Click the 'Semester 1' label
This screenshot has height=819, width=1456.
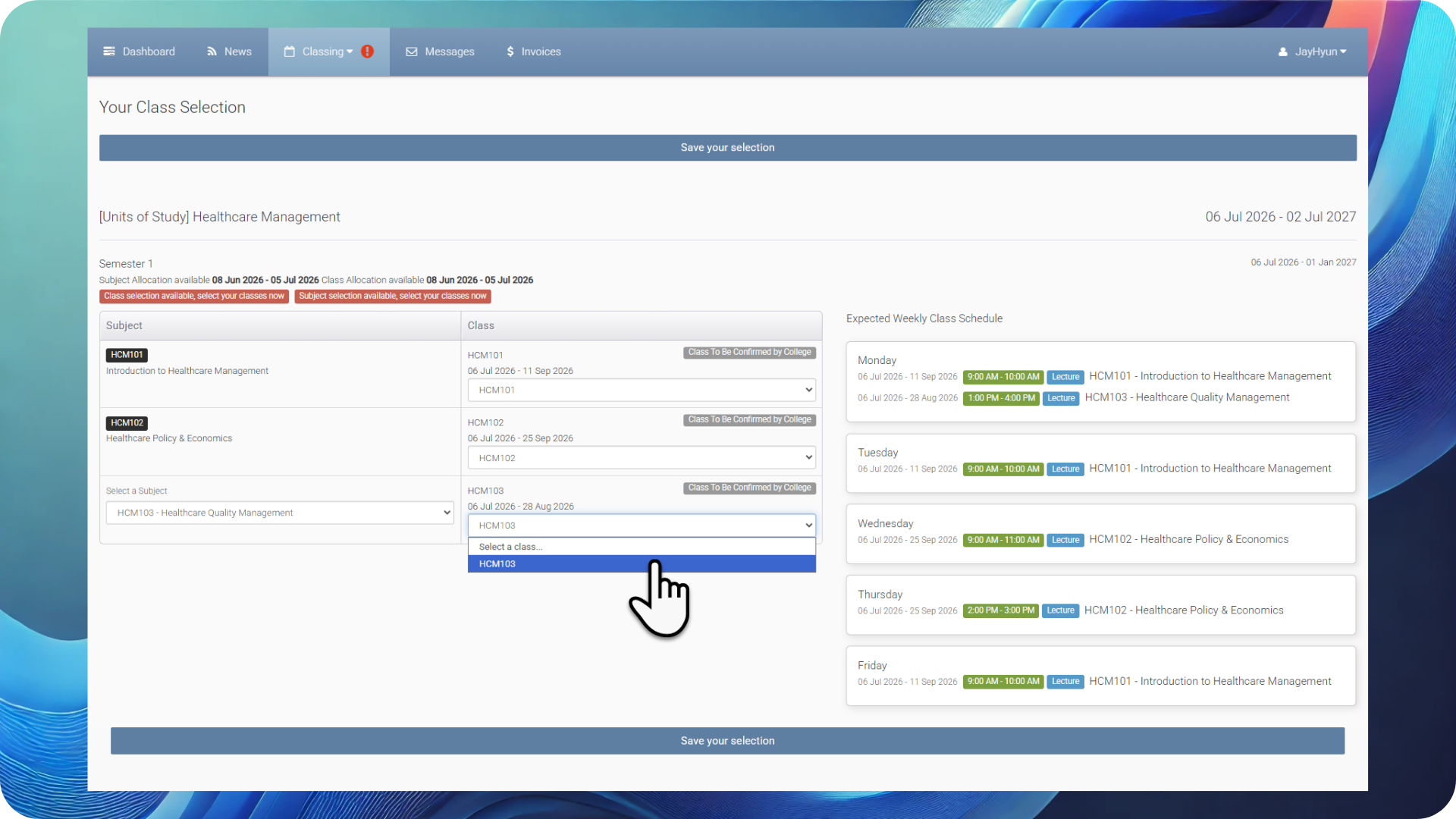(x=126, y=264)
